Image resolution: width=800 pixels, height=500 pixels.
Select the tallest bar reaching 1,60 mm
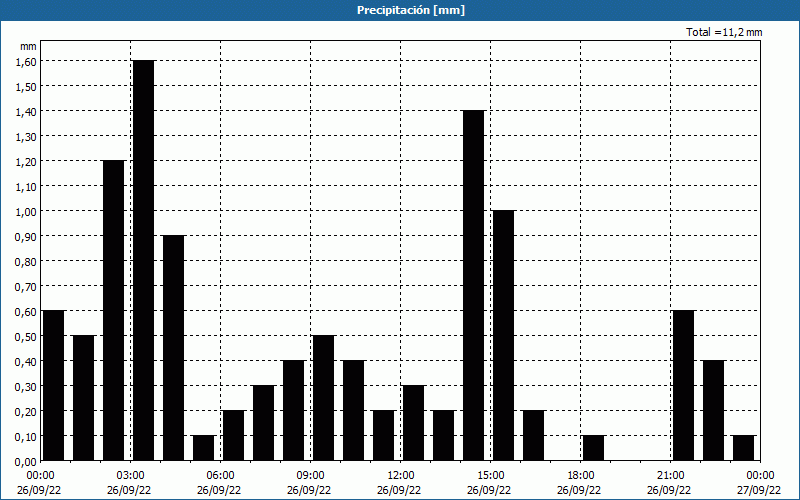coord(143,260)
